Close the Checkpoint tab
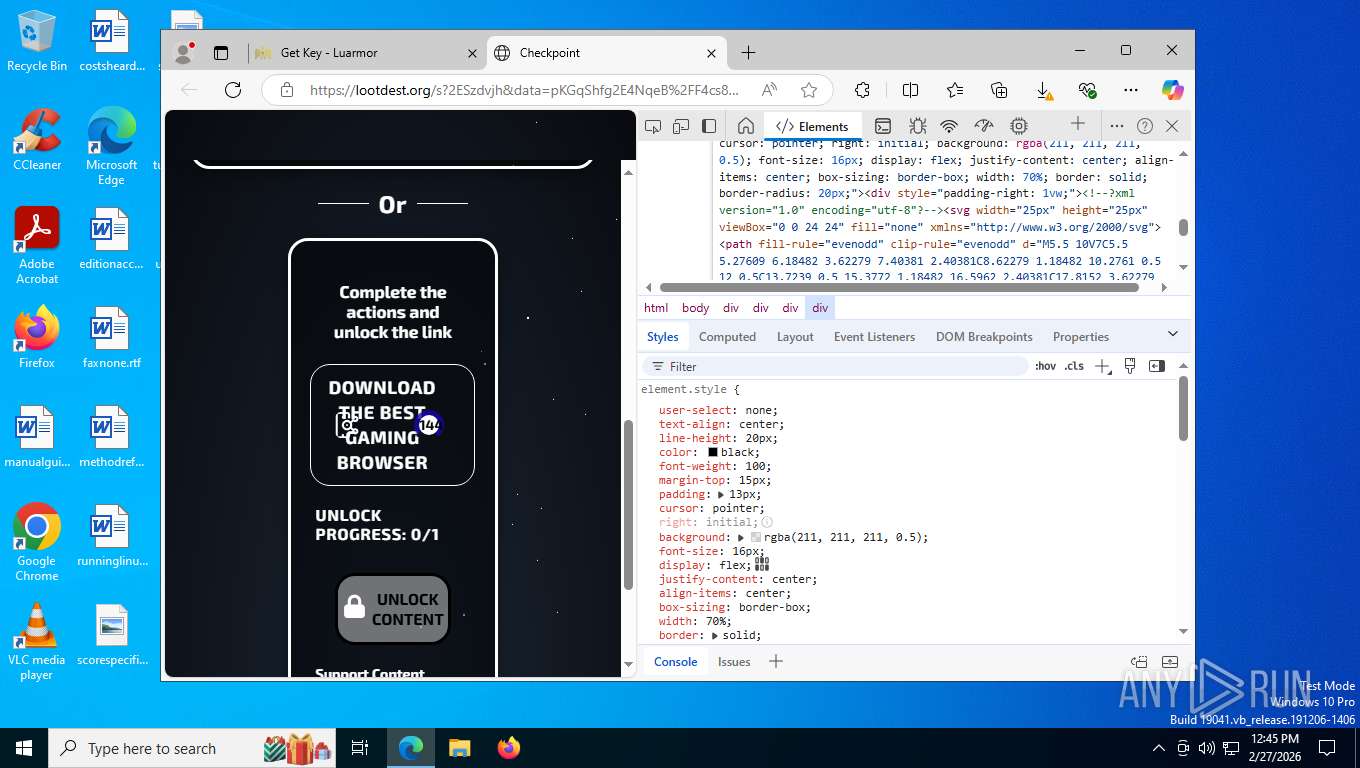This screenshot has width=1360, height=768. pos(713,53)
